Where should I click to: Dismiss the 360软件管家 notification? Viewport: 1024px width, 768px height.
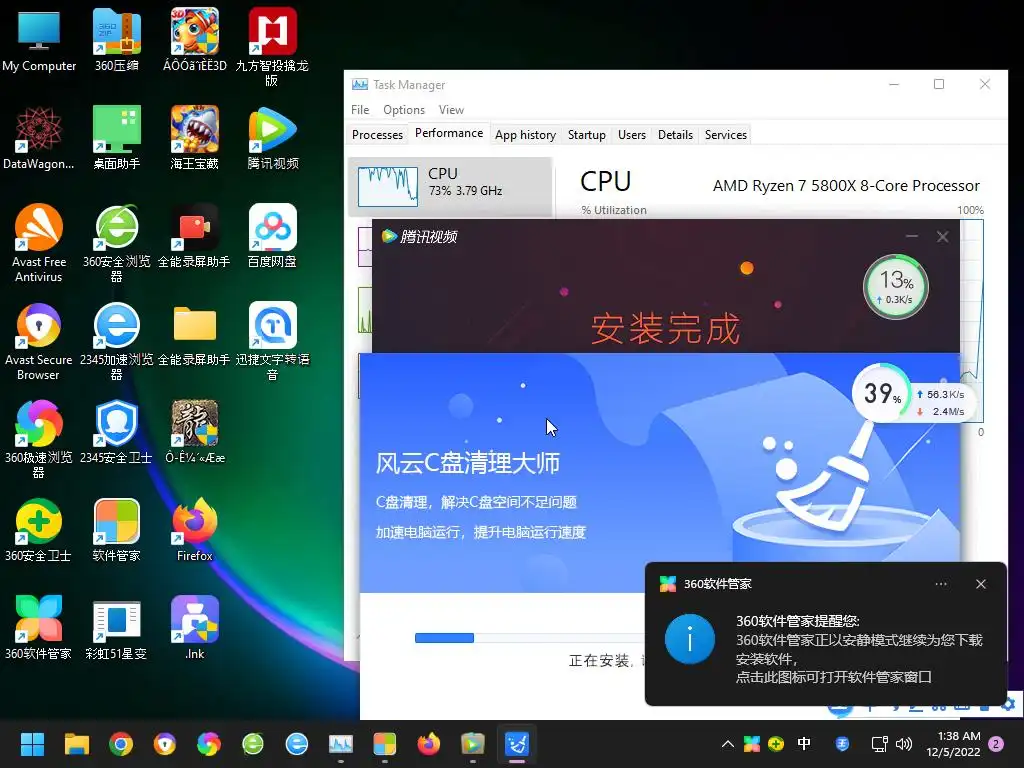[x=981, y=584]
